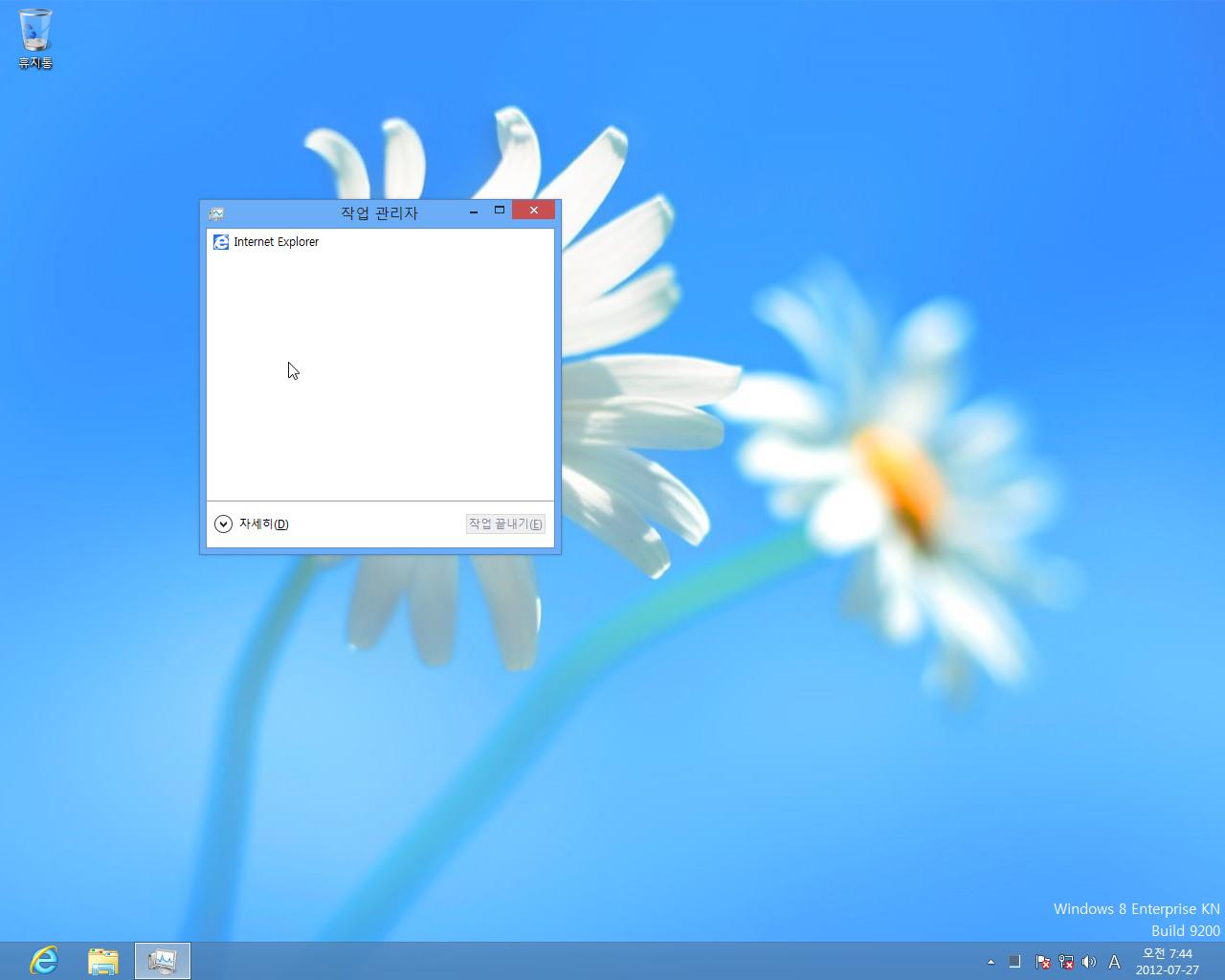Click the Task Manager title bar icon
The width and height of the screenshot is (1225, 980).
coord(216,213)
